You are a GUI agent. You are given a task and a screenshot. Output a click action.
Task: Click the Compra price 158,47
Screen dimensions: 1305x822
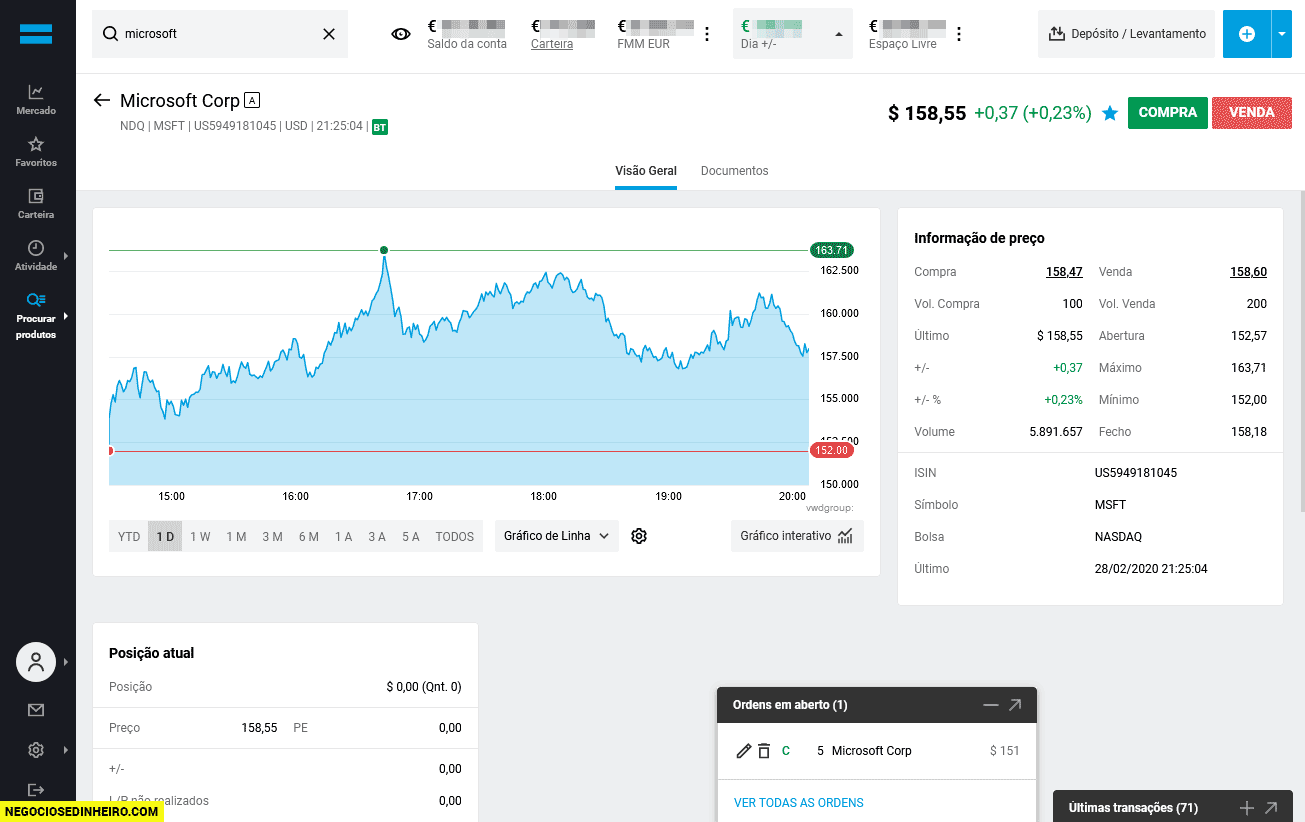pyautogui.click(x=1064, y=272)
